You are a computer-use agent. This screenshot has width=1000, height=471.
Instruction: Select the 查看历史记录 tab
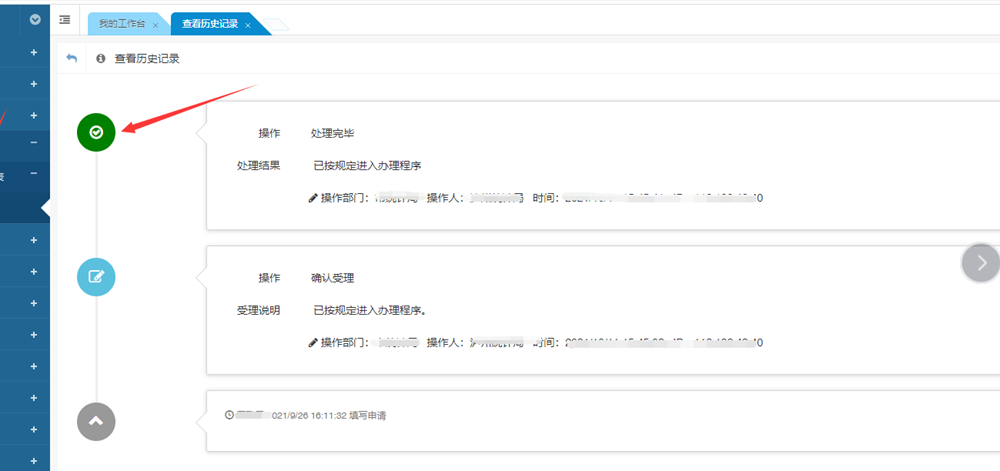coord(209,24)
